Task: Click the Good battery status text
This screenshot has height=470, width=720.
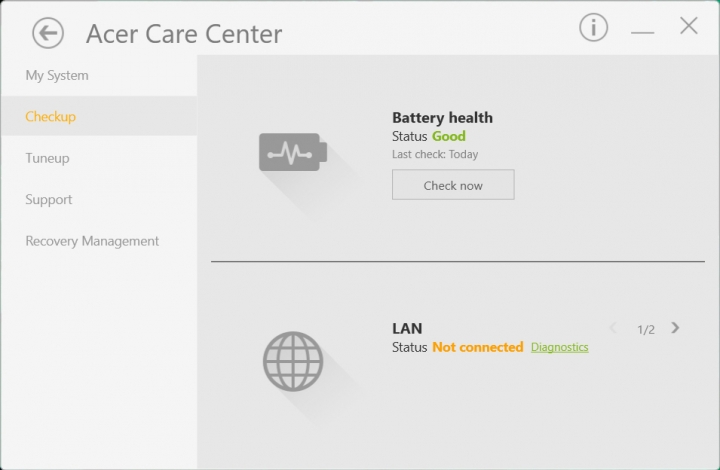Action: (x=449, y=136)
